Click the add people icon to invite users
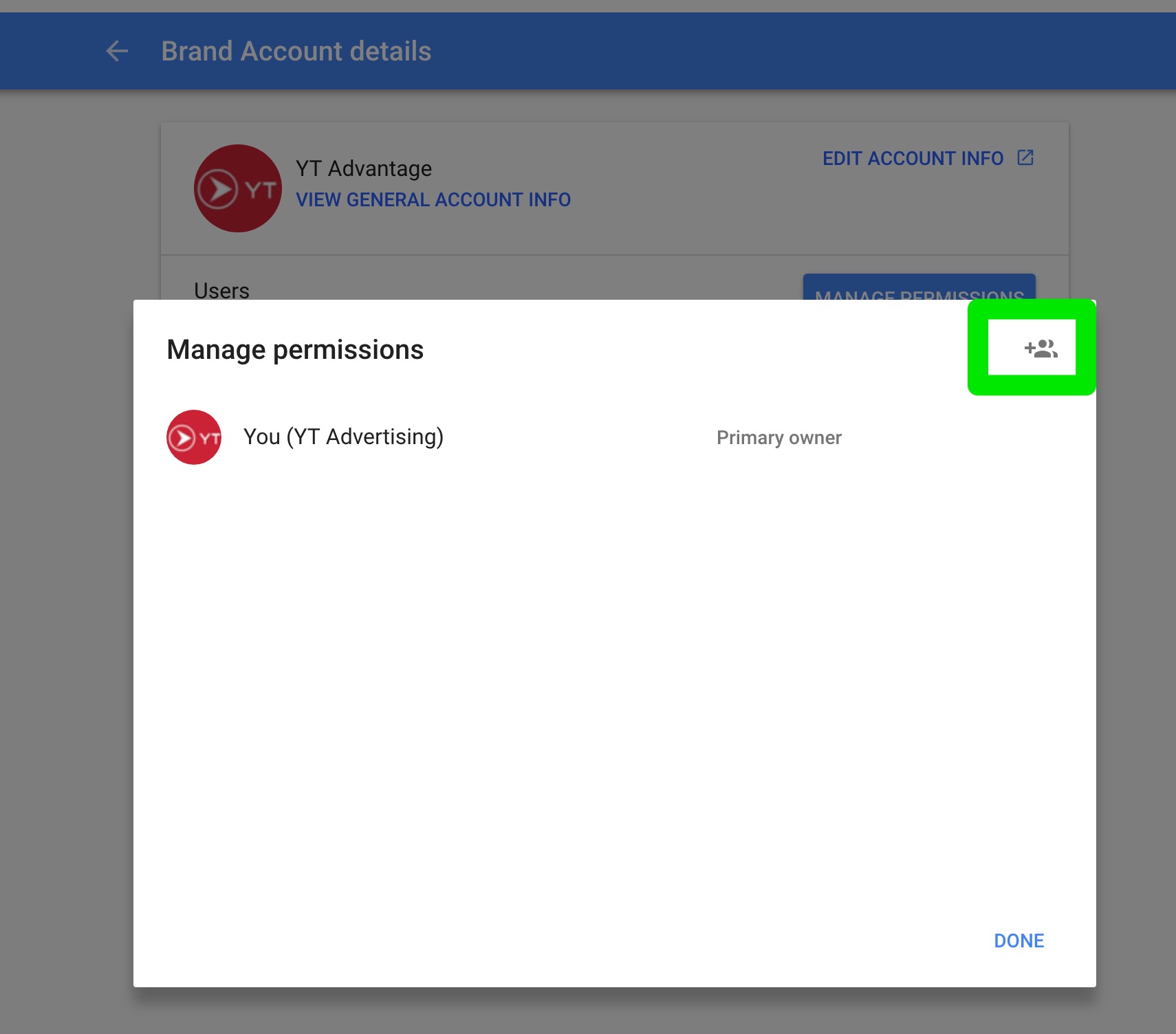The width and height of the screenshot is (1176, 1034). coord(1041,349)
